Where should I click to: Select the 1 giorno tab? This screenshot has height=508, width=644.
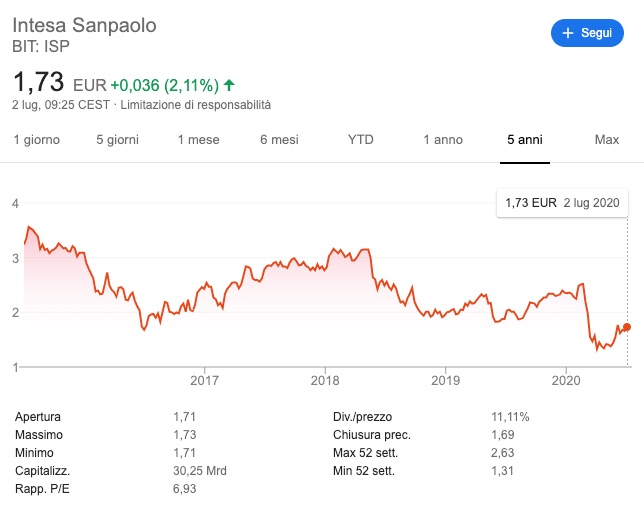coord(37,140)
